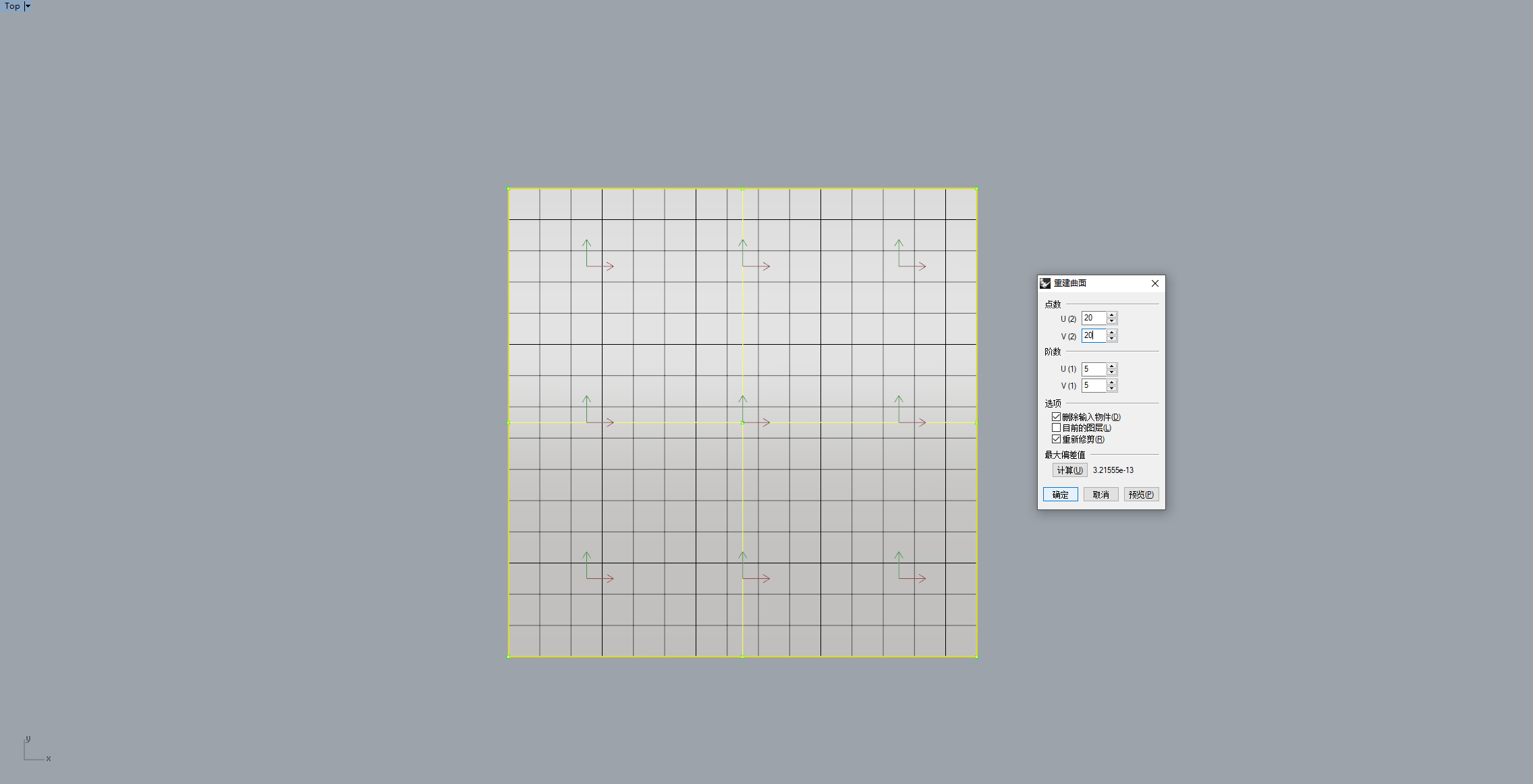
Task: Increase degree U (阶数) with the up arrow
Action: pyautogui.click(x=1112, y=366)
